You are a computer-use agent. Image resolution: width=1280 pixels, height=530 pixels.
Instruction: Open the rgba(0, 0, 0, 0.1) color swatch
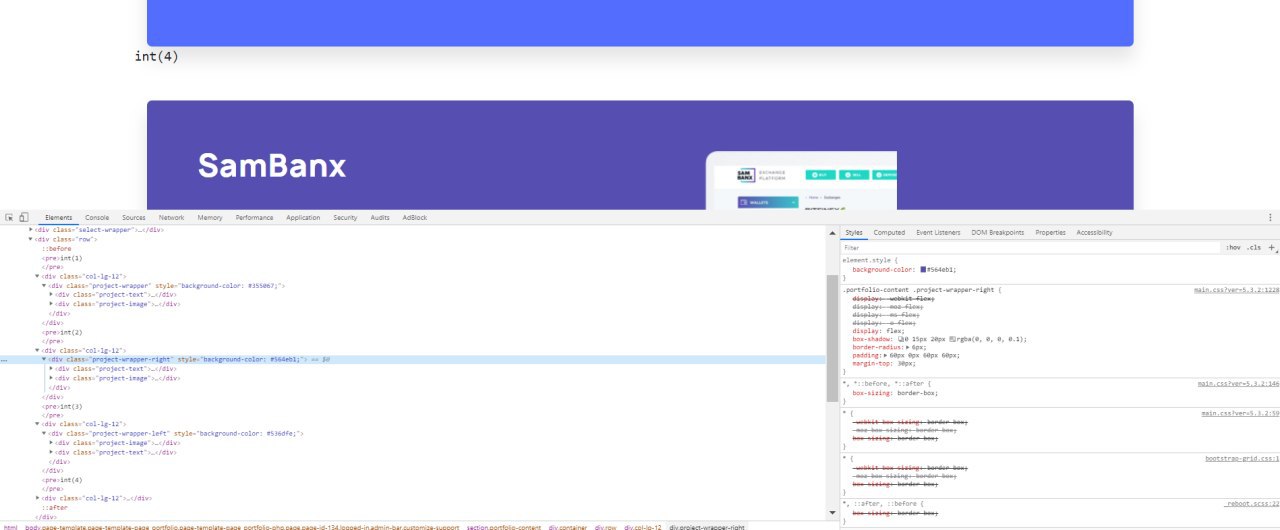pyautogui.click(x=954, y=339)
